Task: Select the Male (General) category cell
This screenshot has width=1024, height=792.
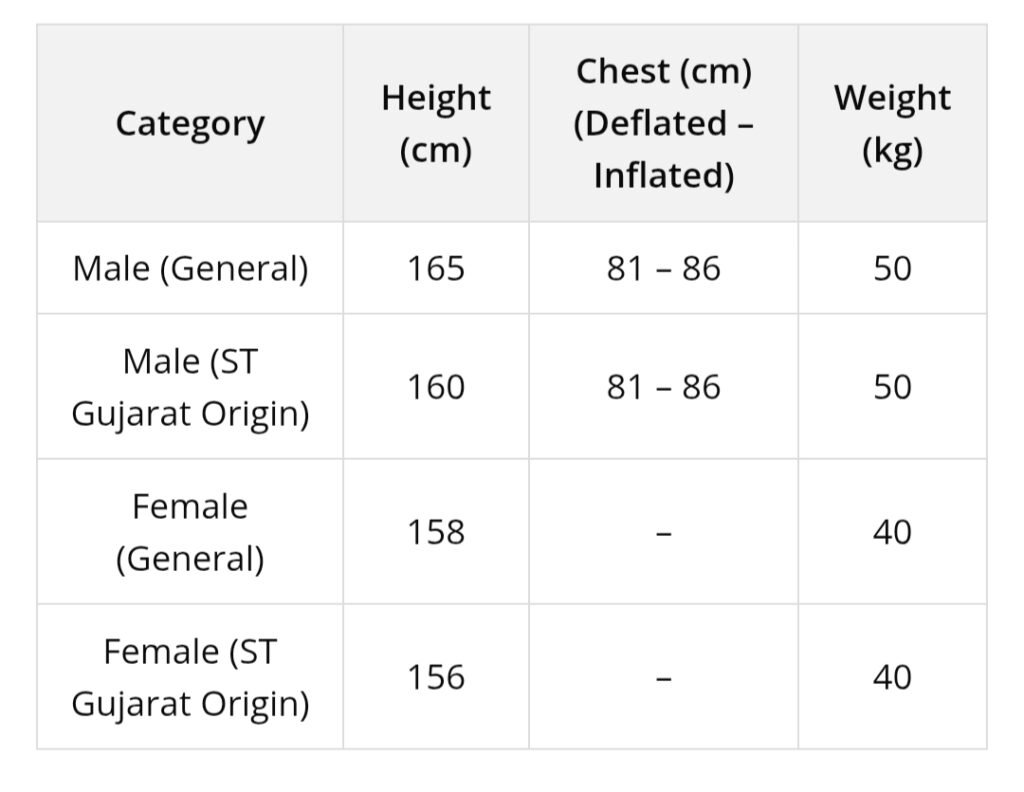Action: tap(190, 269)
